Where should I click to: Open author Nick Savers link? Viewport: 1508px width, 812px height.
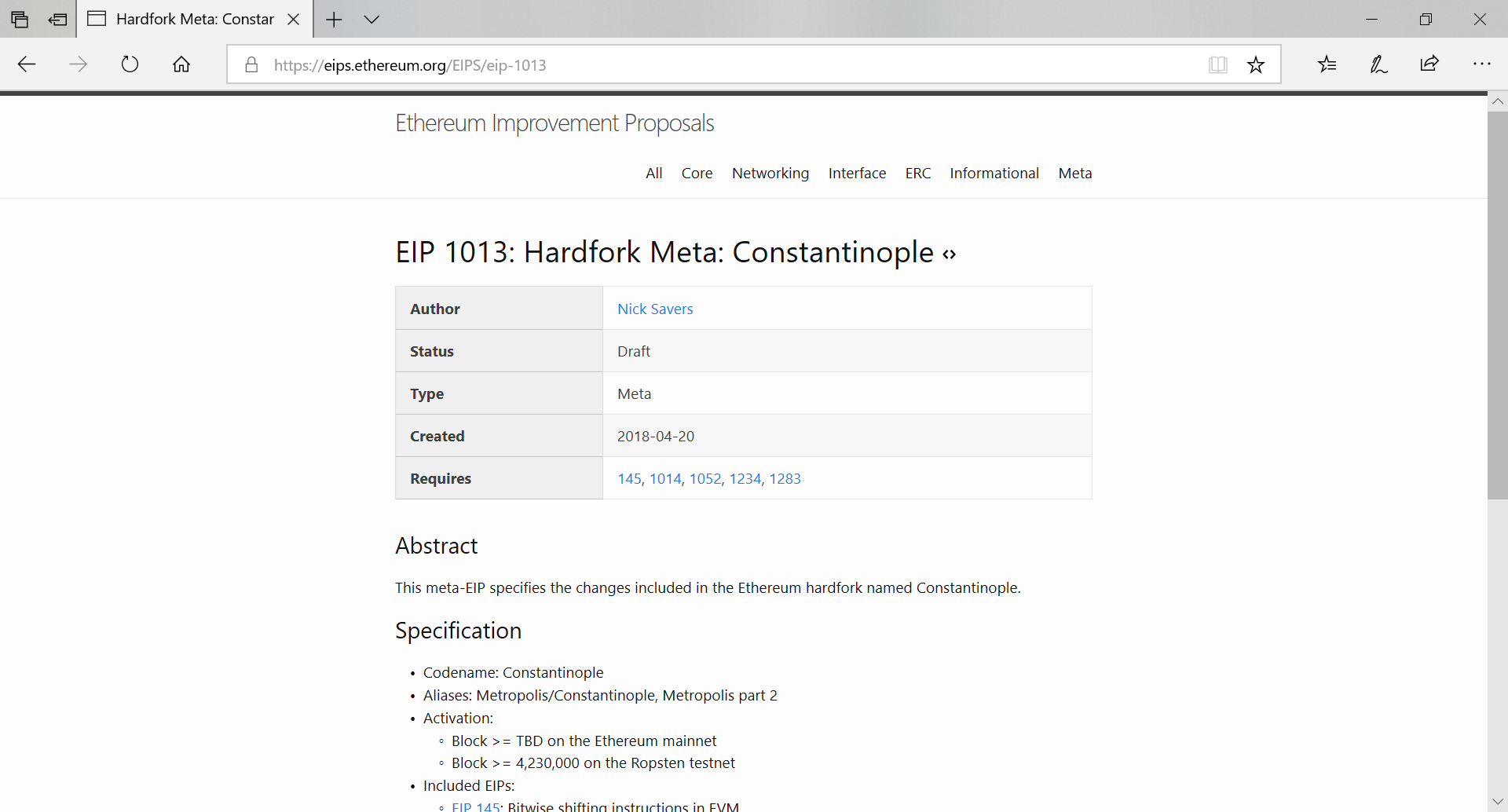655,309
